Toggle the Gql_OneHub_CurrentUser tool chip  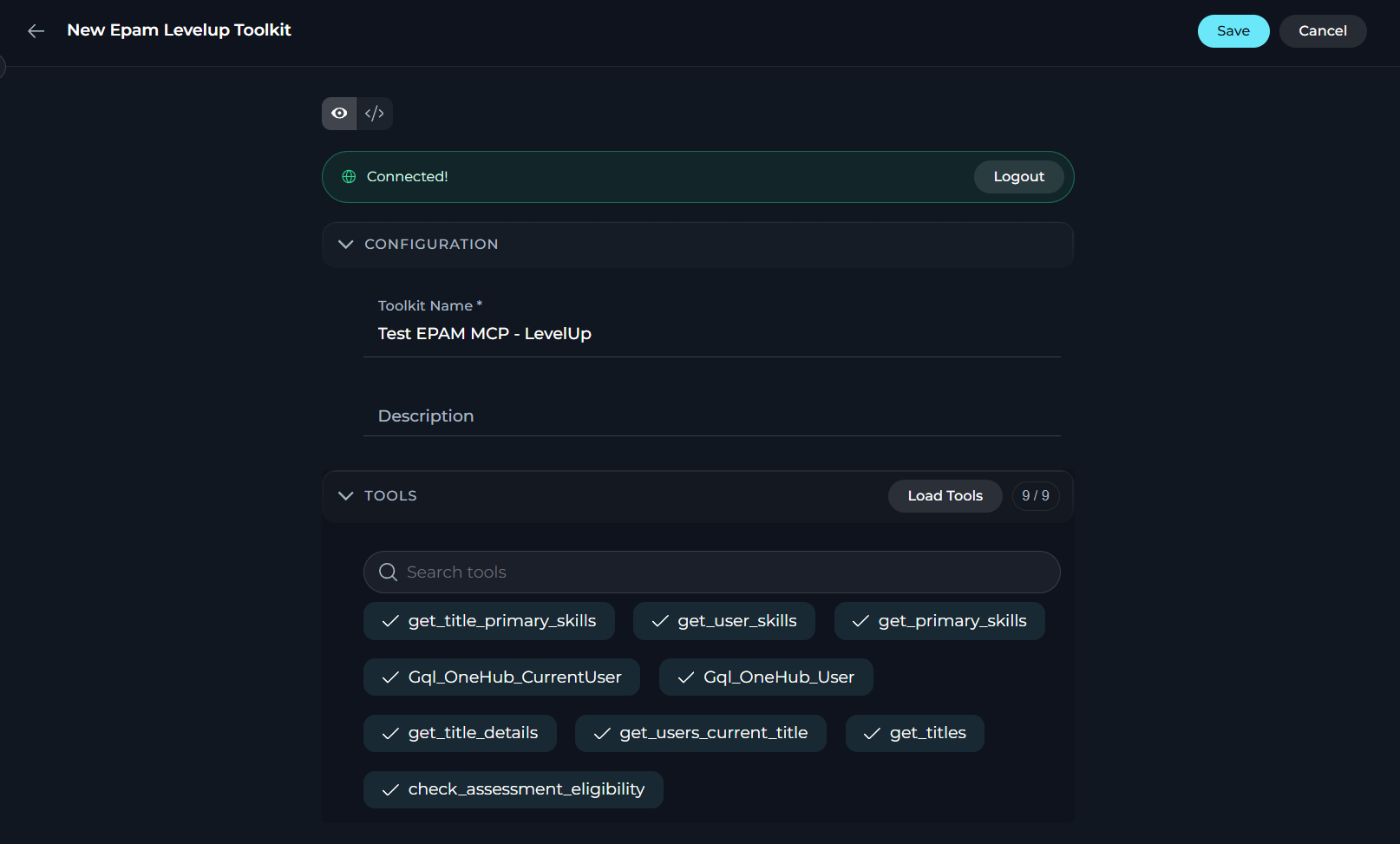tap(501, 677)
